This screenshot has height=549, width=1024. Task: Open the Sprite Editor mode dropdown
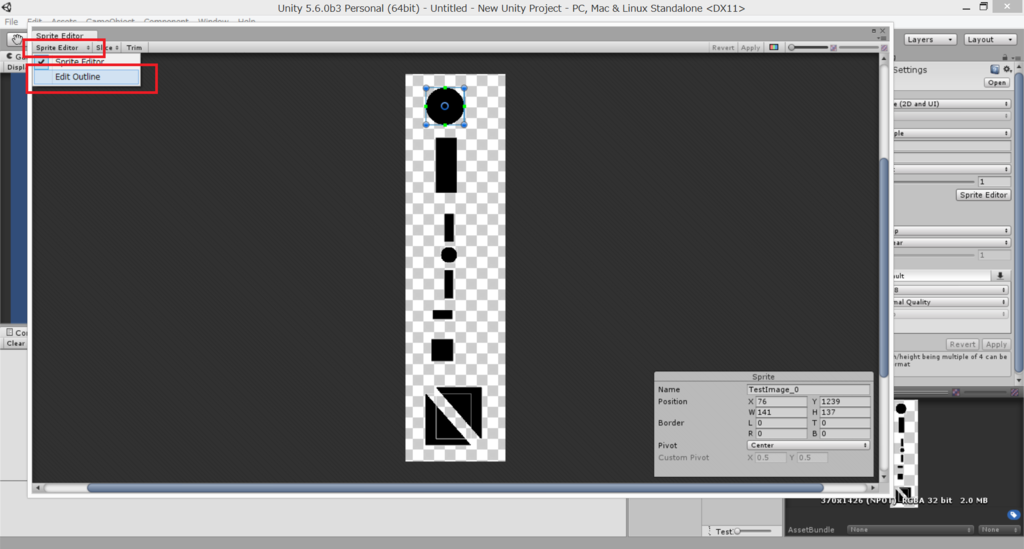pyautogui.click(x=63, y=48)
